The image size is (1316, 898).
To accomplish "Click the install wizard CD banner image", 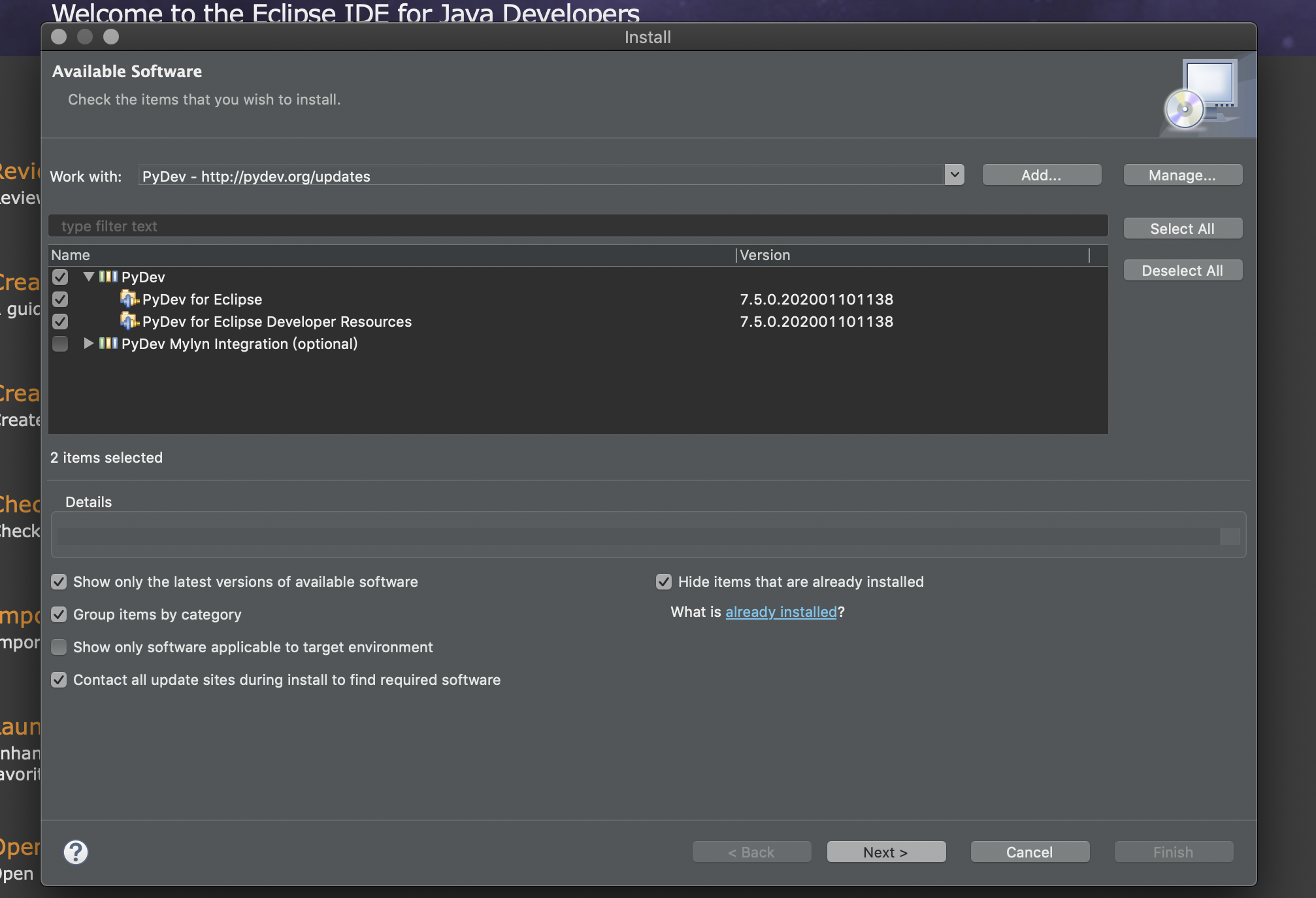I will tap(1204, 97).
